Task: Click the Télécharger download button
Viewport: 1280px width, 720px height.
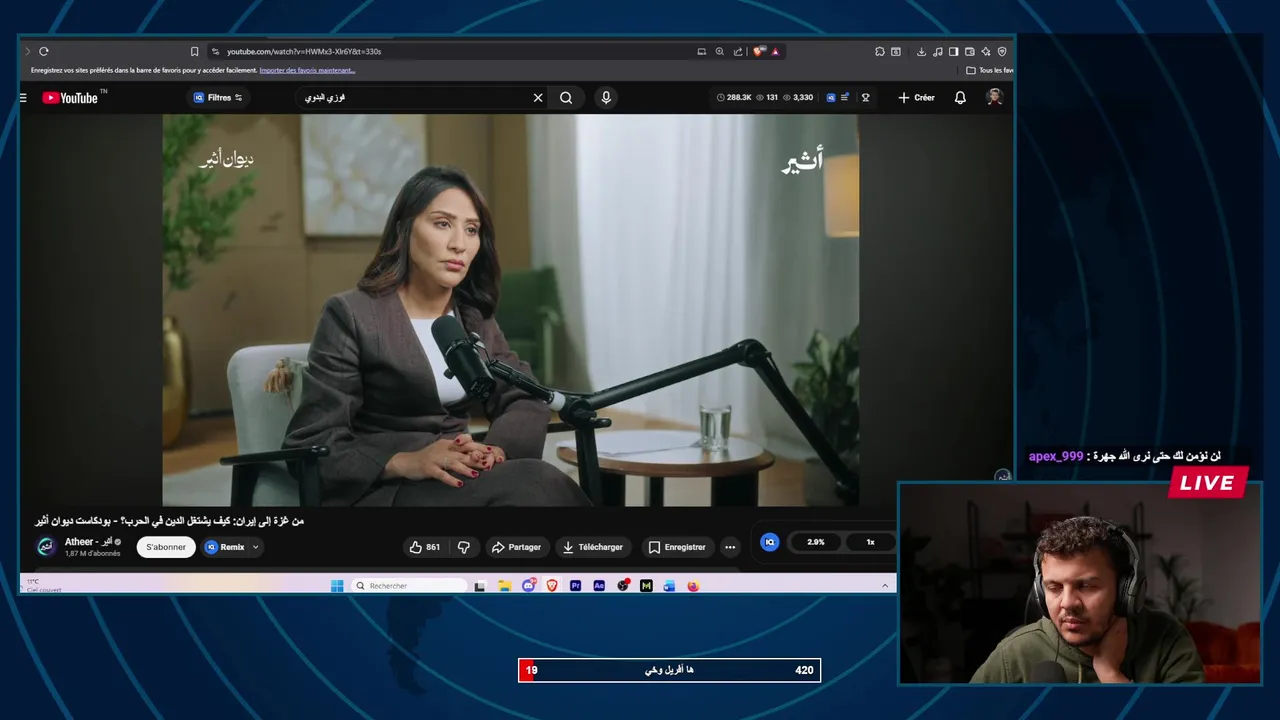Action: point(592,547)
